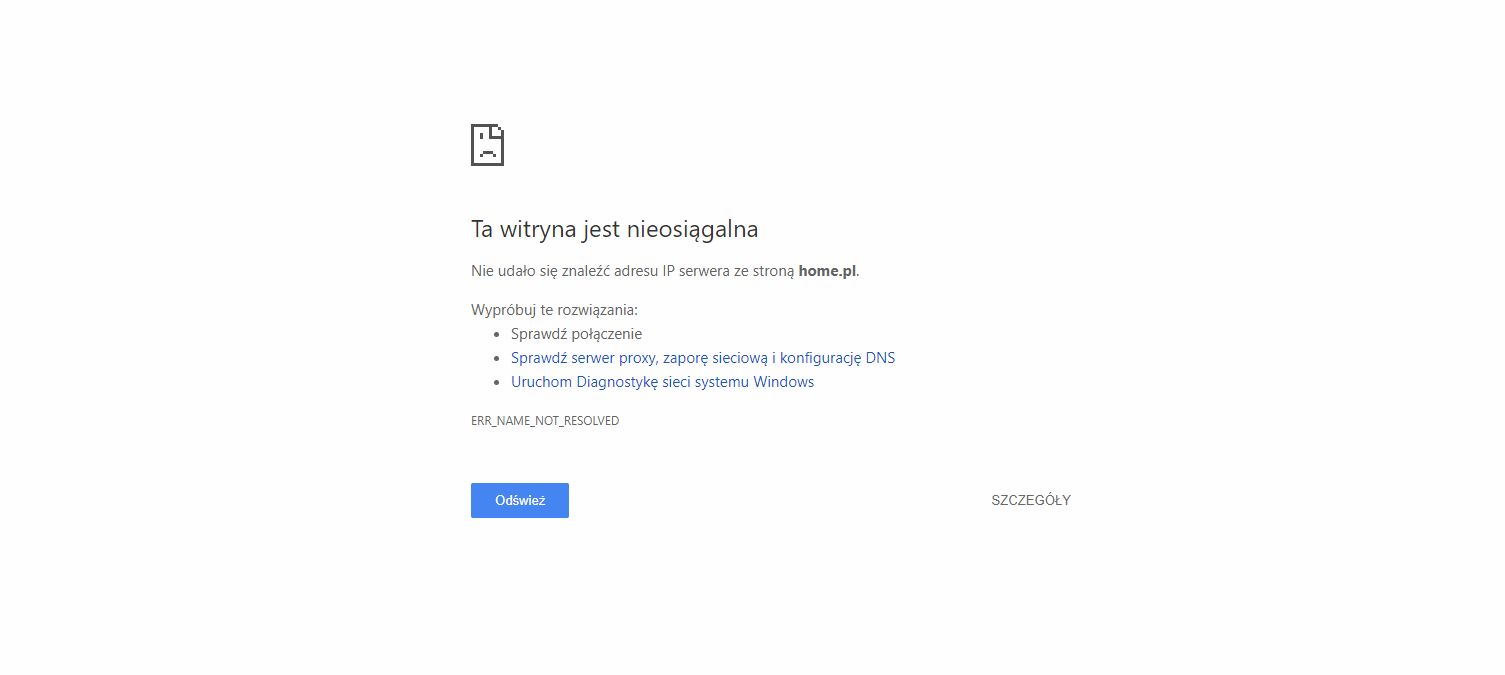Click the Odśwież reload button
This screenshot has height=675, width=1505.
pos(520,500)
